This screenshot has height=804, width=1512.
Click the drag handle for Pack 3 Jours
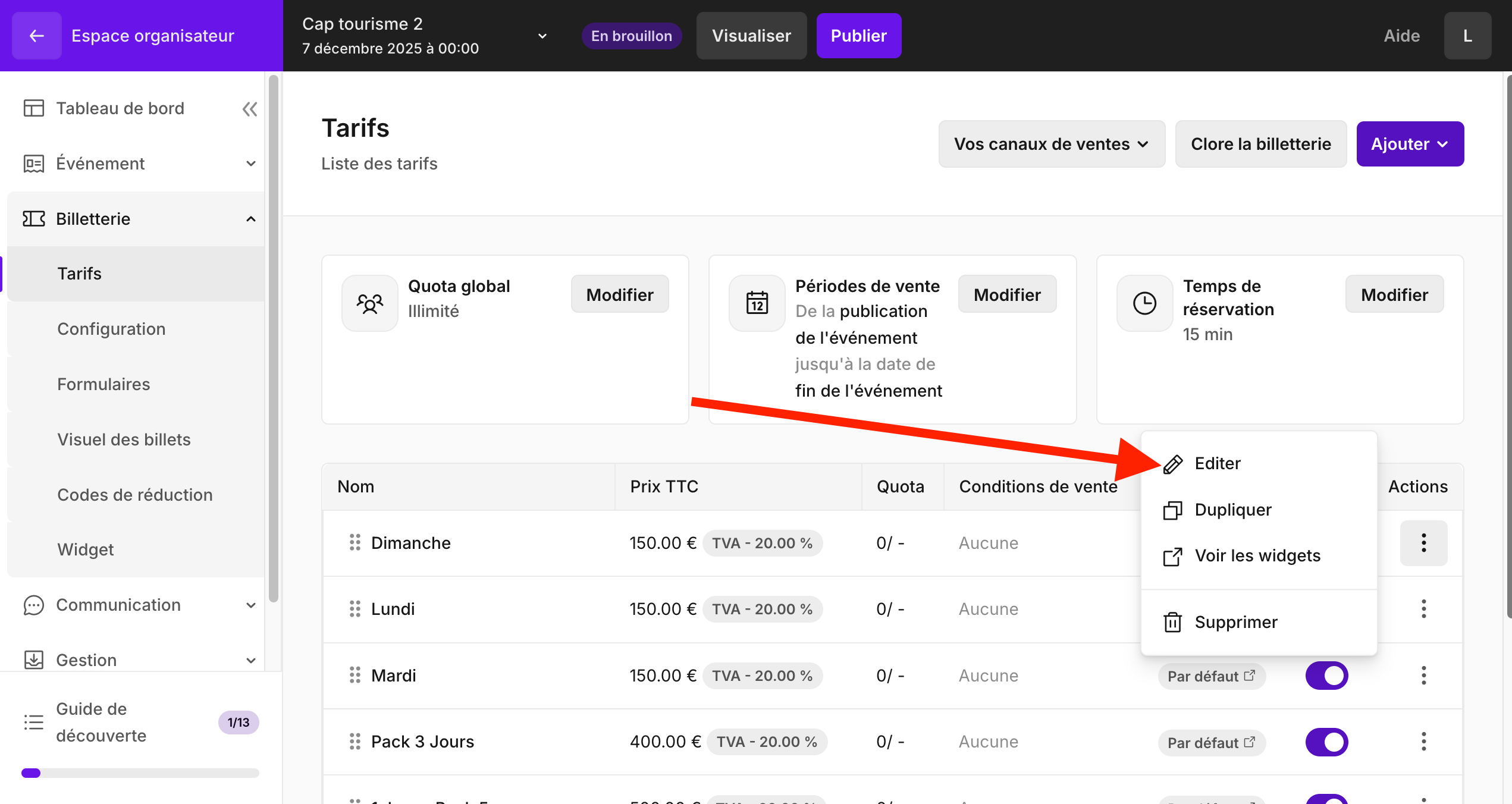click(x=355, y=742)
